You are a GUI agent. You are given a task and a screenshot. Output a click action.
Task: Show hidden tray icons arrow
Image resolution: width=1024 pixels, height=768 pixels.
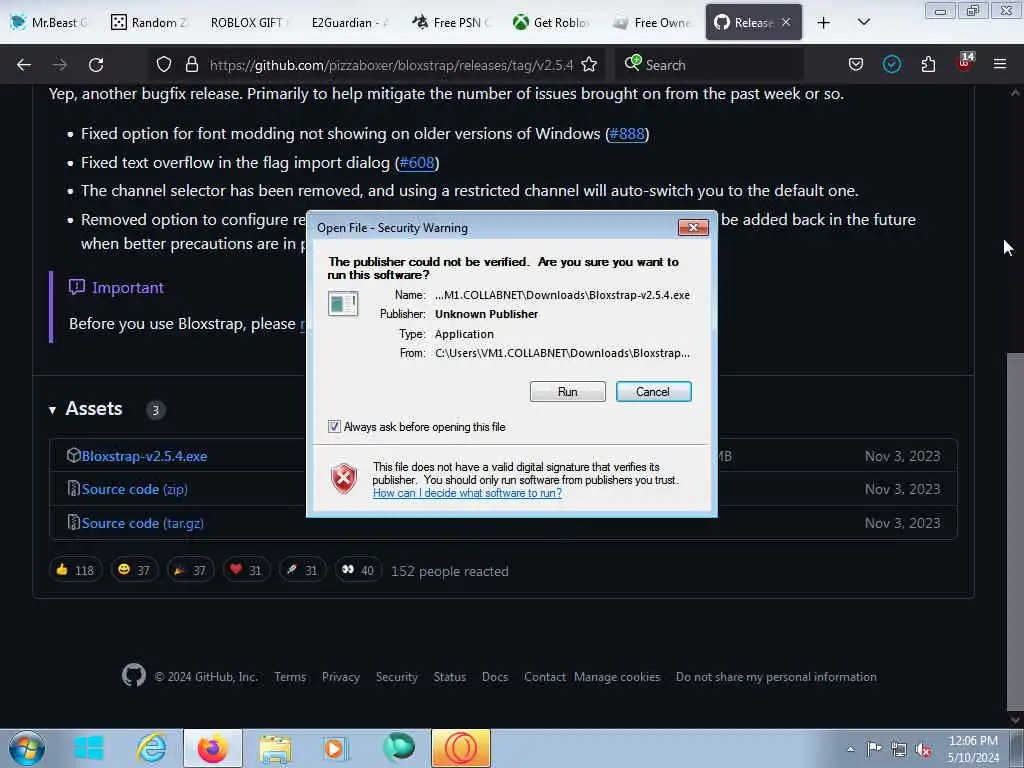(850, 749)
